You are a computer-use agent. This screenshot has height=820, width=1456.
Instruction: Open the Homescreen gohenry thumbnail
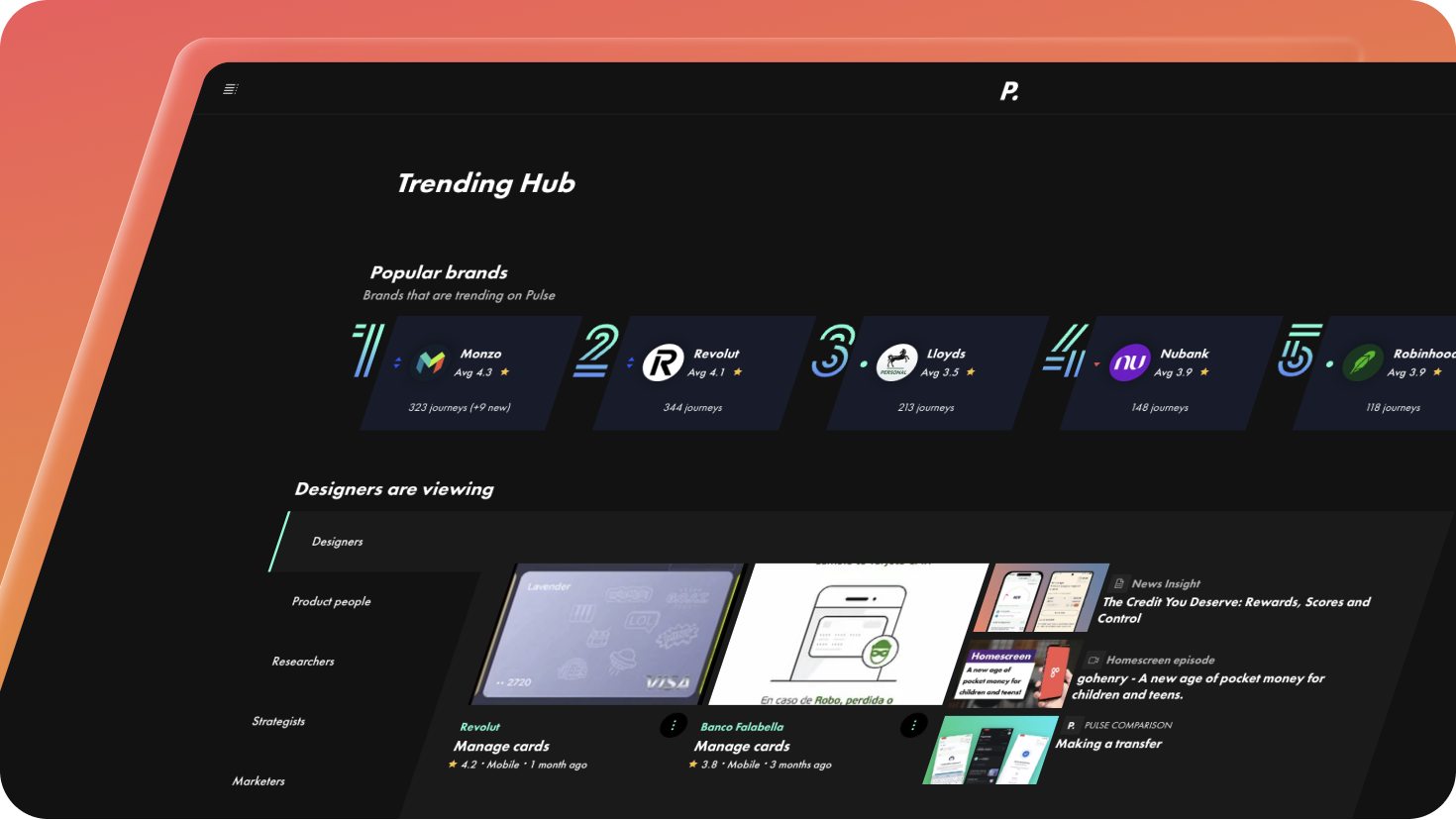(x=1014, y=673)
